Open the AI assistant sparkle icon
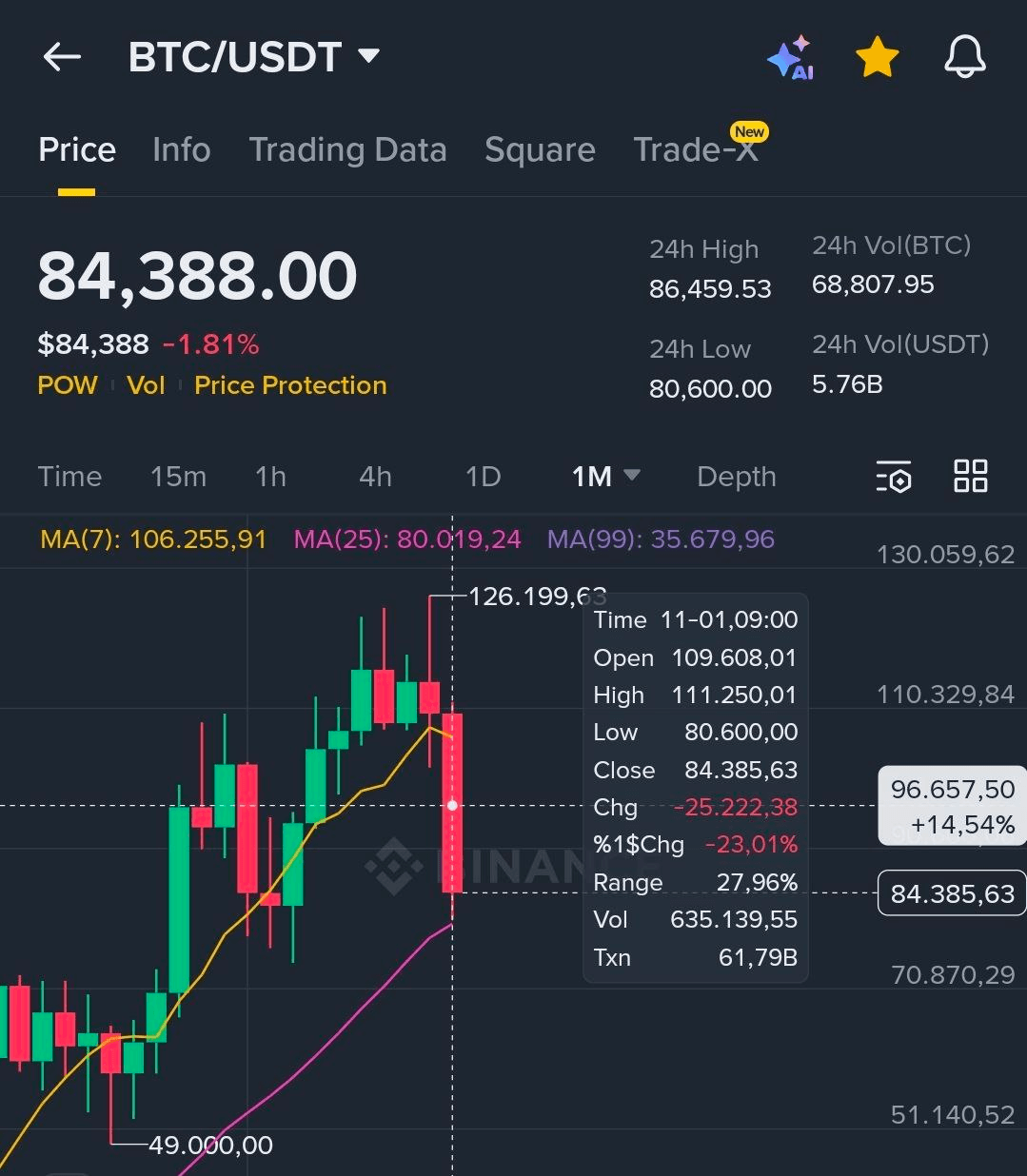Viewport: 1027px width, 1176px height. pos(790,58)
